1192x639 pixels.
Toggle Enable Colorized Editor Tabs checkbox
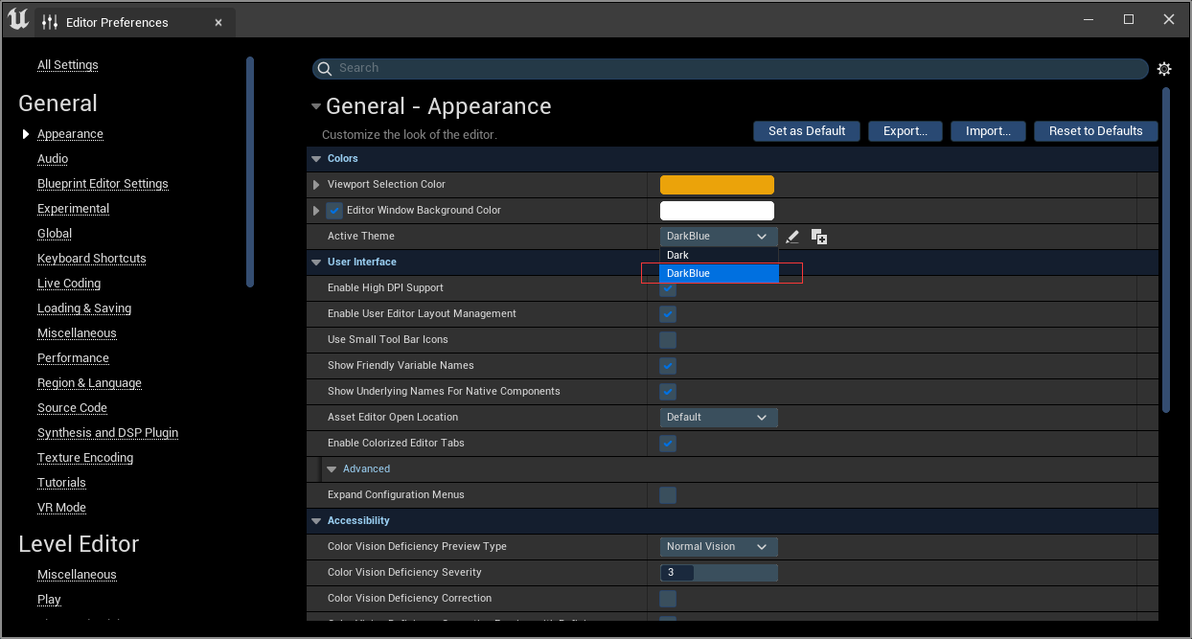pos(668,443)
